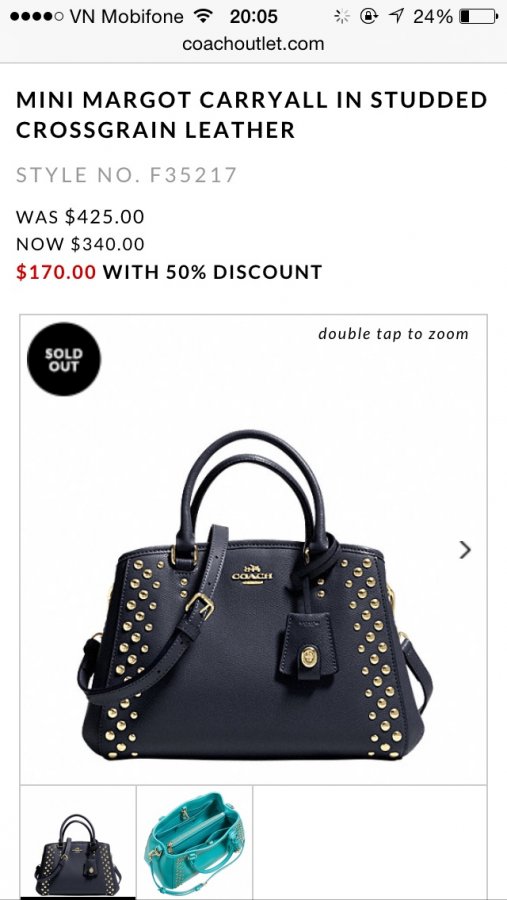Tap the WAS $425.00 price line
Screen dimensions: 507x900
[80, 217]
